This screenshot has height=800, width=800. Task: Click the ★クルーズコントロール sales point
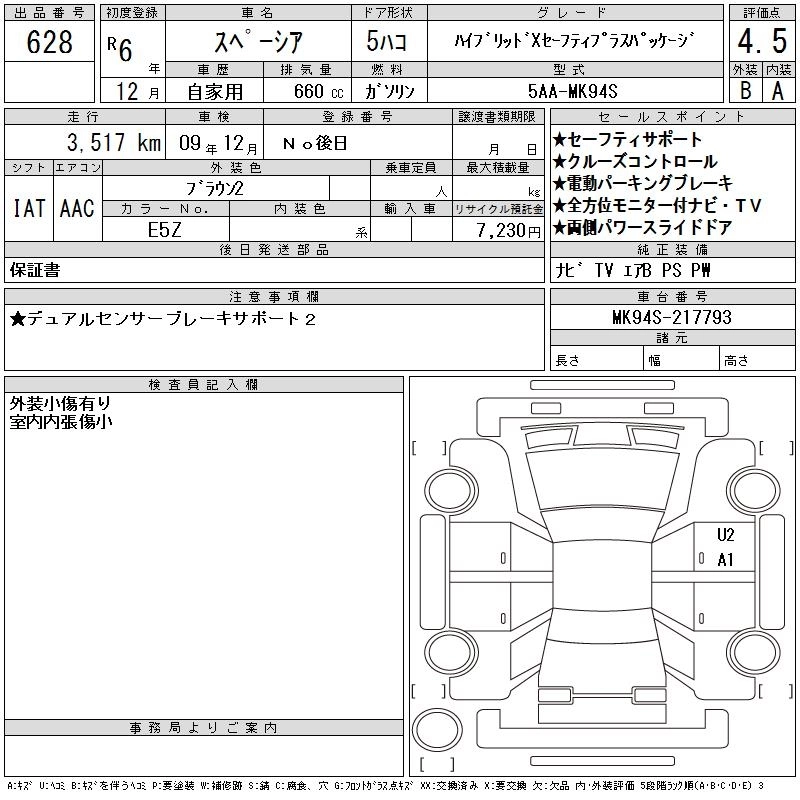coord(635,162)
